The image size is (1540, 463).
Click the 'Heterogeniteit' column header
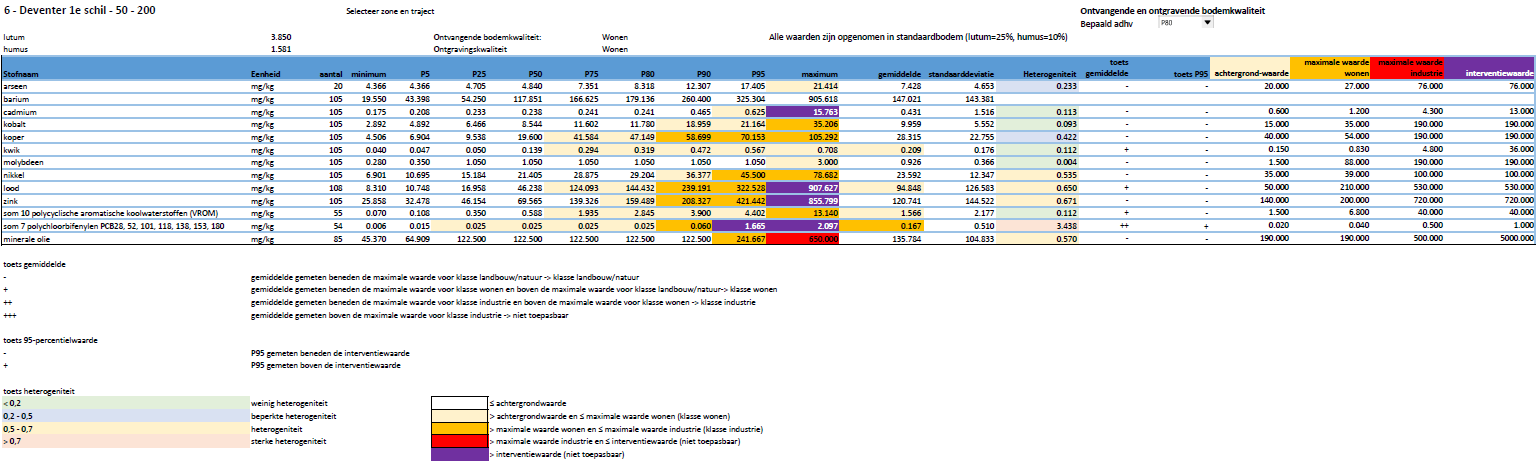[1049, 74]
